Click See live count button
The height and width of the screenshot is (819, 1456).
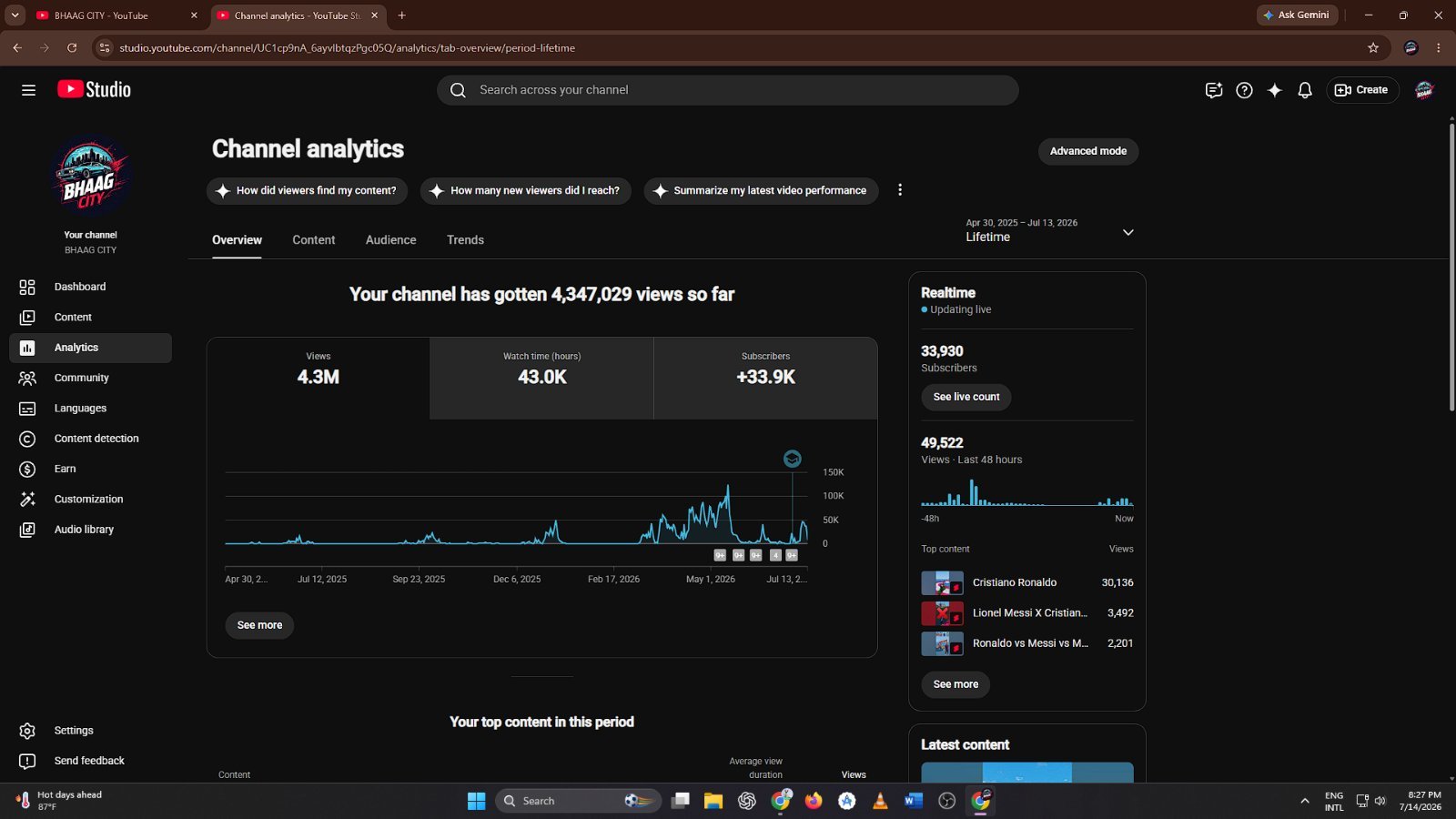point(966,397)
